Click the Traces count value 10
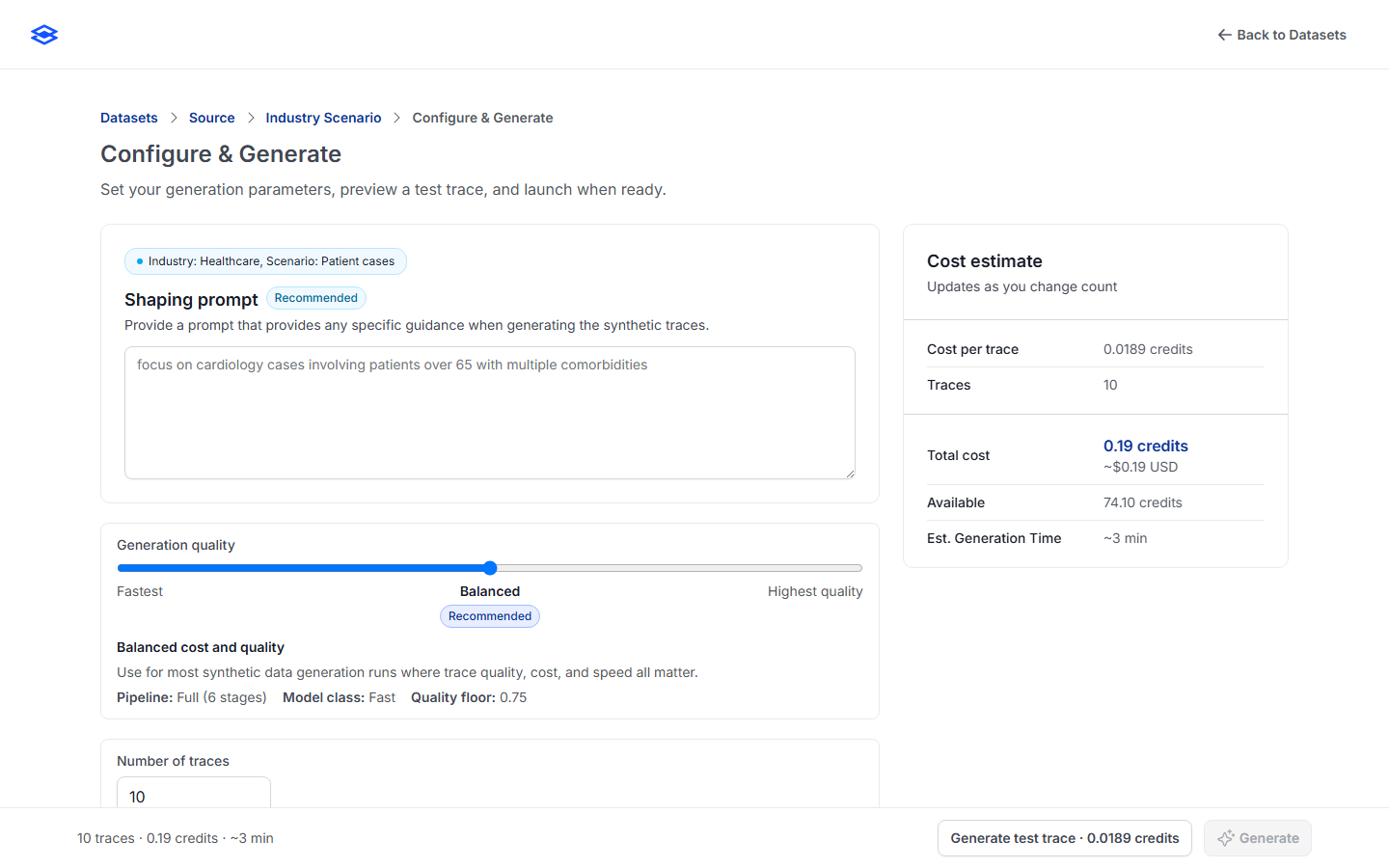The height and width of the screenshot is (868, 1389). pyautogui.click(x=1110, y=385)
